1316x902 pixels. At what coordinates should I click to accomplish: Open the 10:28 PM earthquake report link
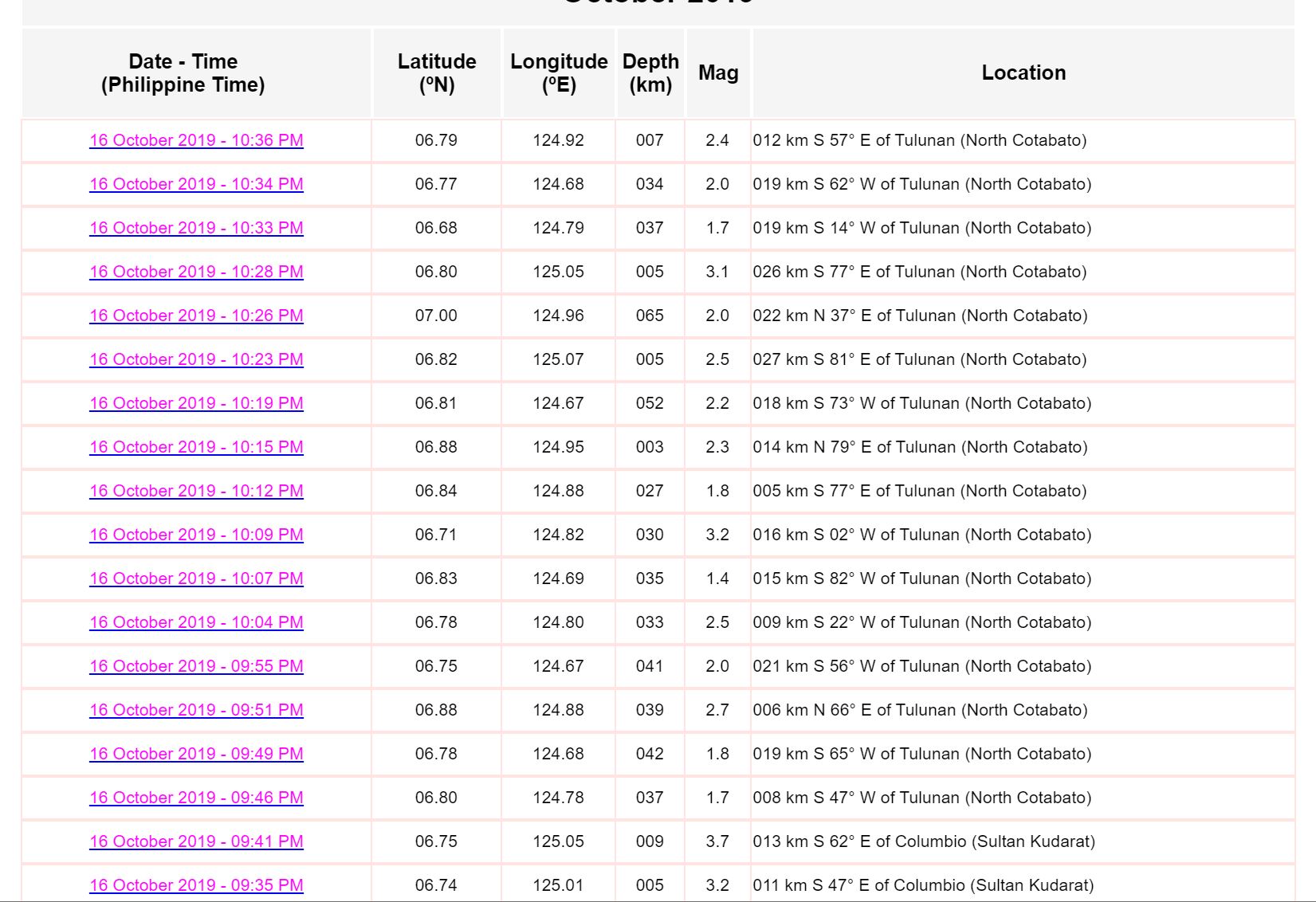(x=196, y=272)
